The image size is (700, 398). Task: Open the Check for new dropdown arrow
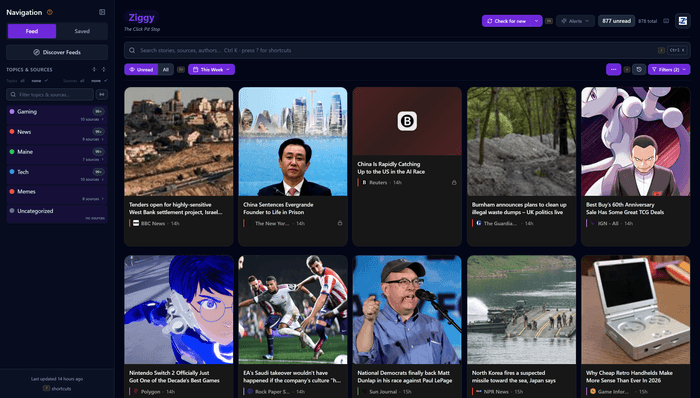tap(537, 21)
